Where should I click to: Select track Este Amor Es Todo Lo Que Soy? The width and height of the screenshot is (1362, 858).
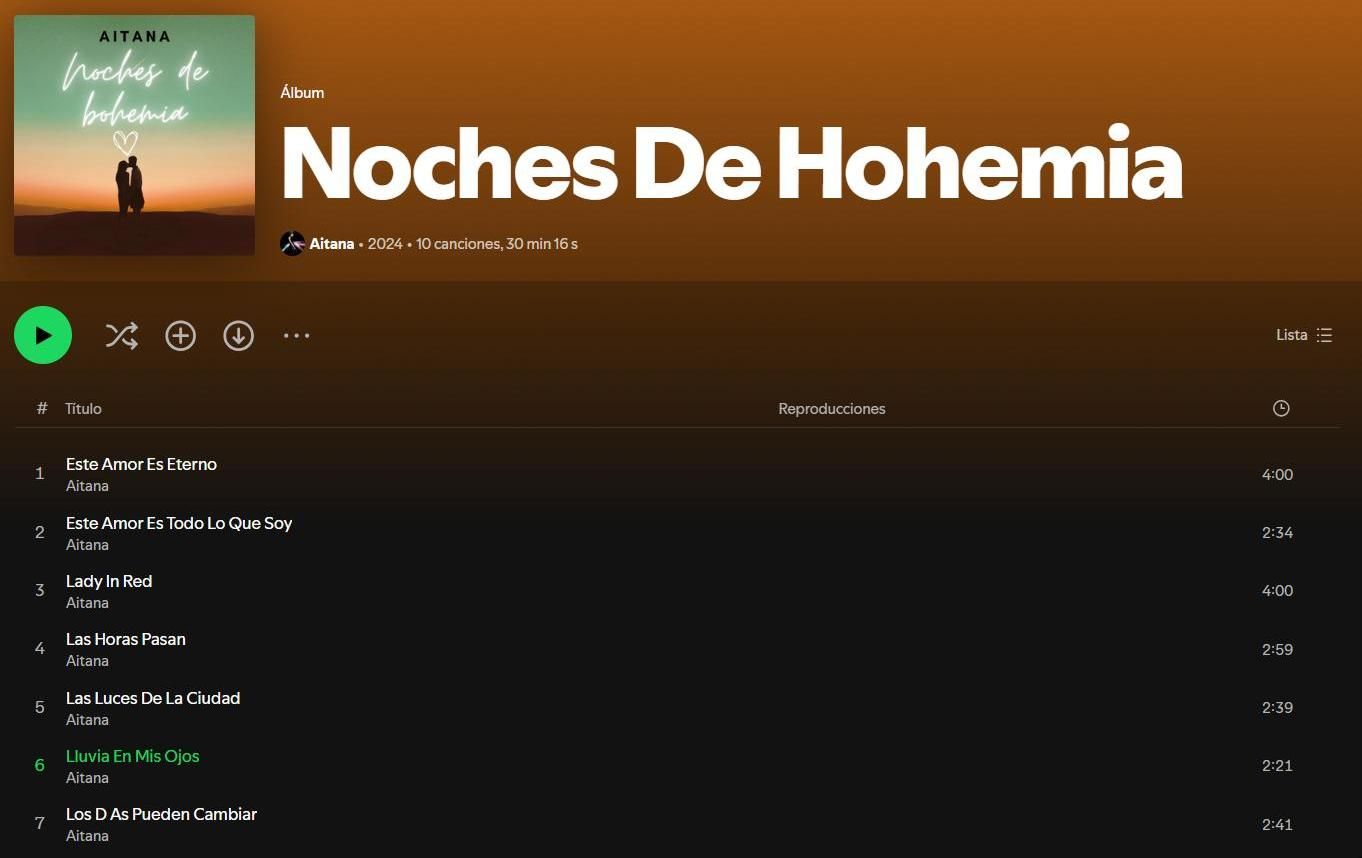pos(179,523)
